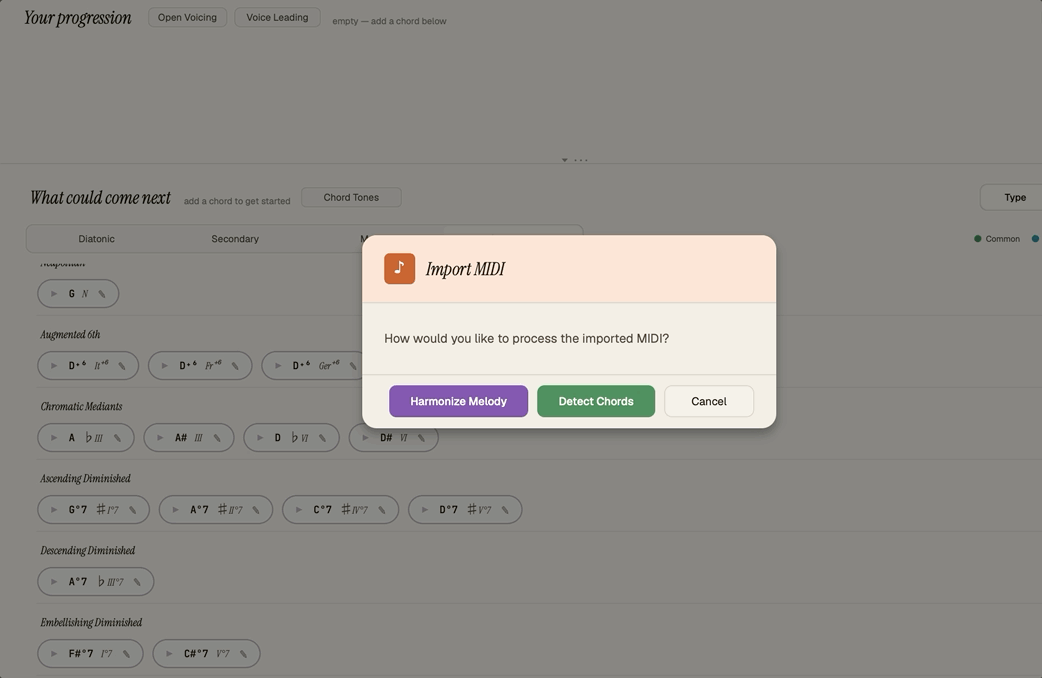Image resolution: width=1042 pixels, height=678 pixels.
Task: Edit the C#°7 V°7 chord pencil
Action: coord(244,653)
